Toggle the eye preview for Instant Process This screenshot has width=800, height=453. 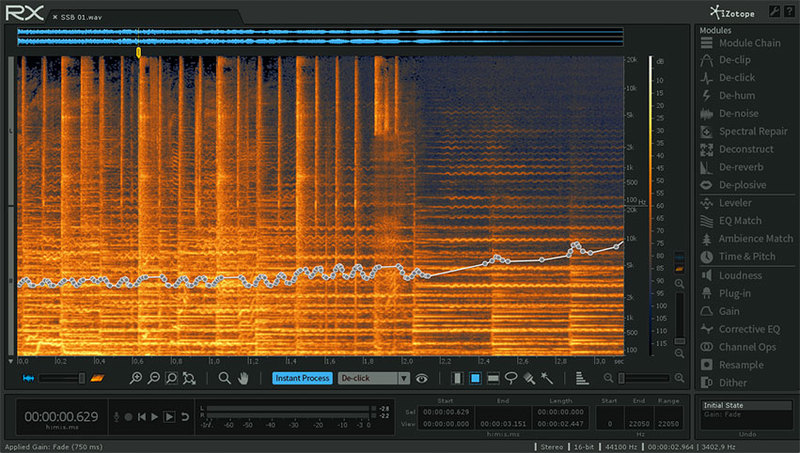click(421, 379)
